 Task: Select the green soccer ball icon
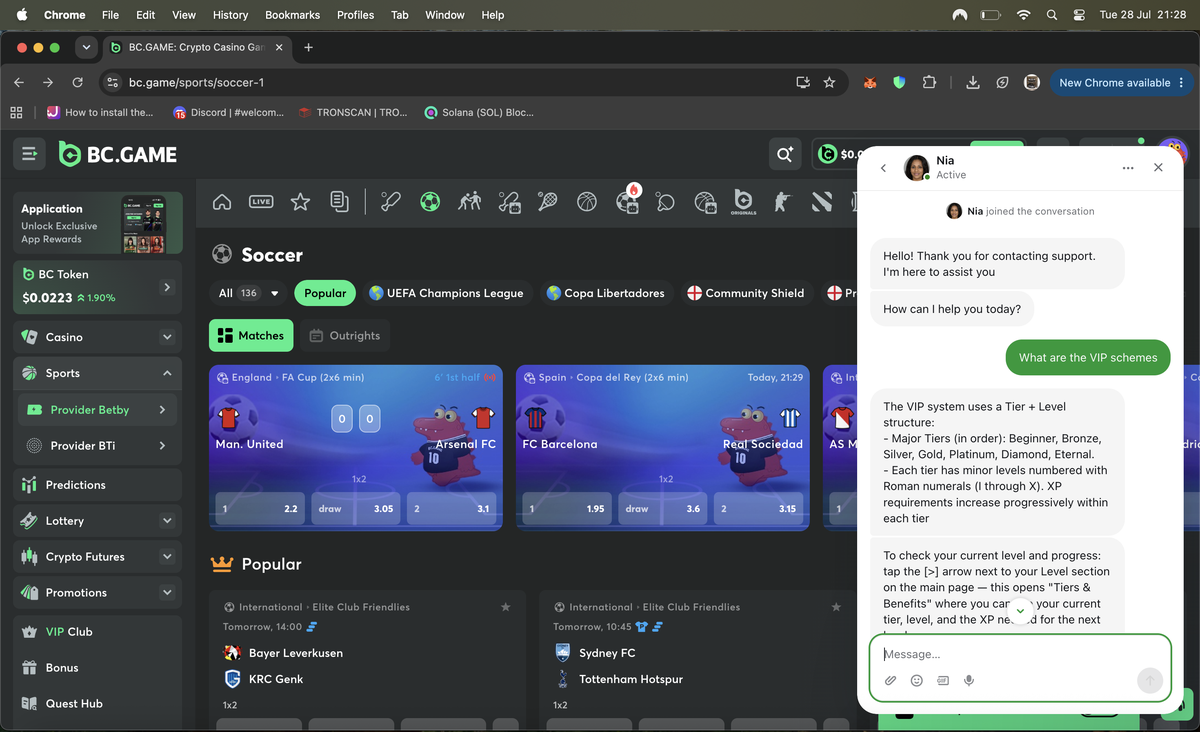[x=430, y=202]
